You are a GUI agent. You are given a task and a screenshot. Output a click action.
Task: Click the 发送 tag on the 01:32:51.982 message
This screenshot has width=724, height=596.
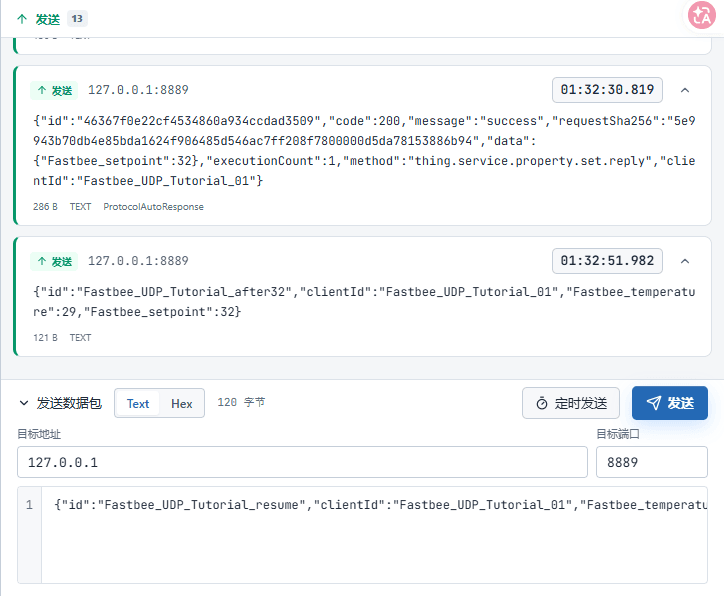coord(54,261)
